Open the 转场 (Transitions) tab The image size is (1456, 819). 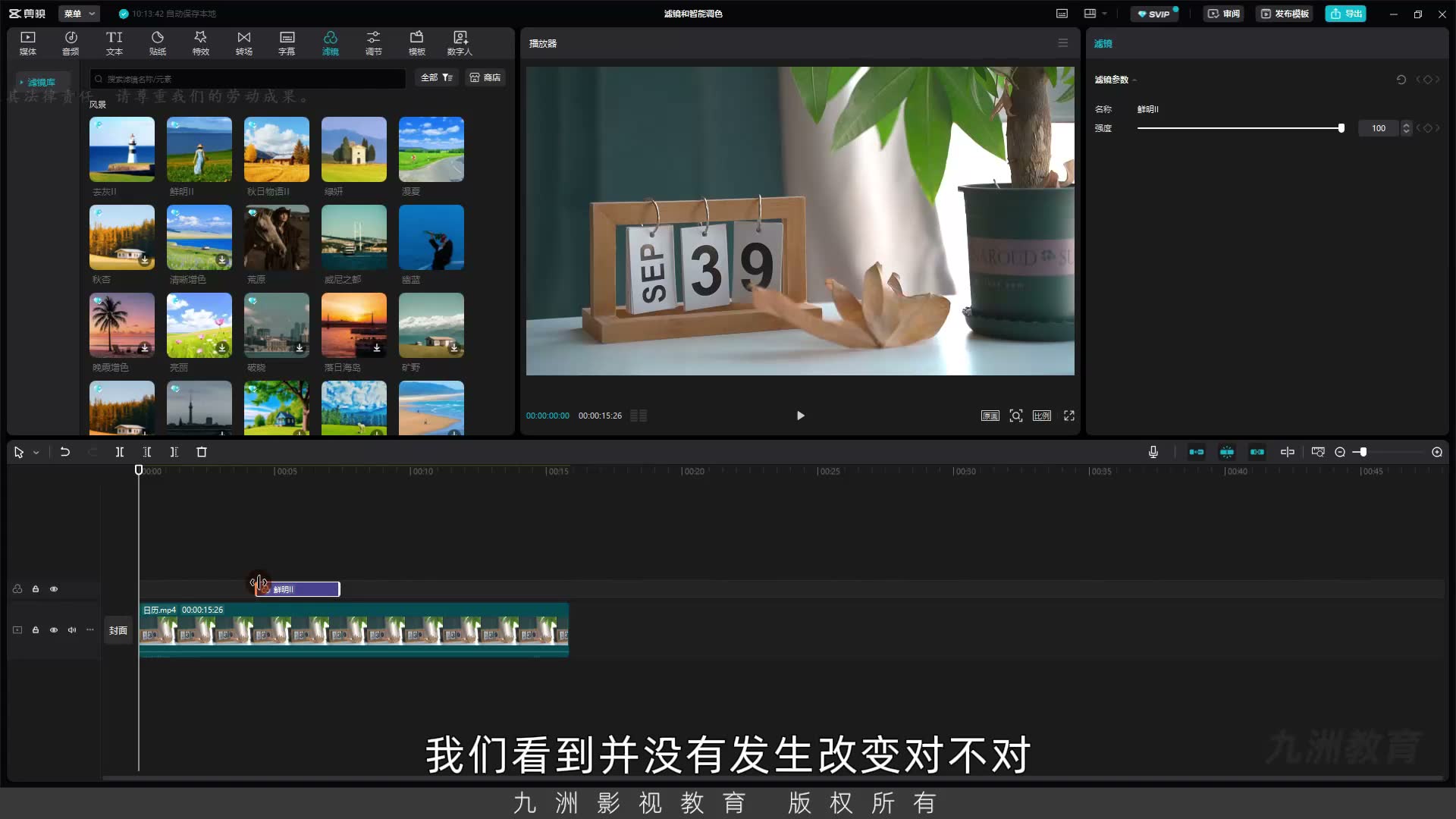pos(243,43)
